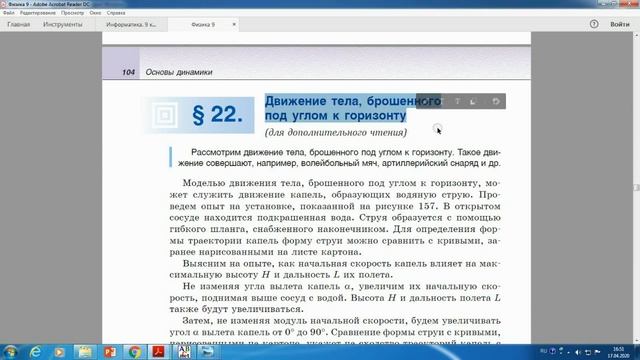Click the rightmost icon in floating selection toolbar

click(x=496, y=101)
